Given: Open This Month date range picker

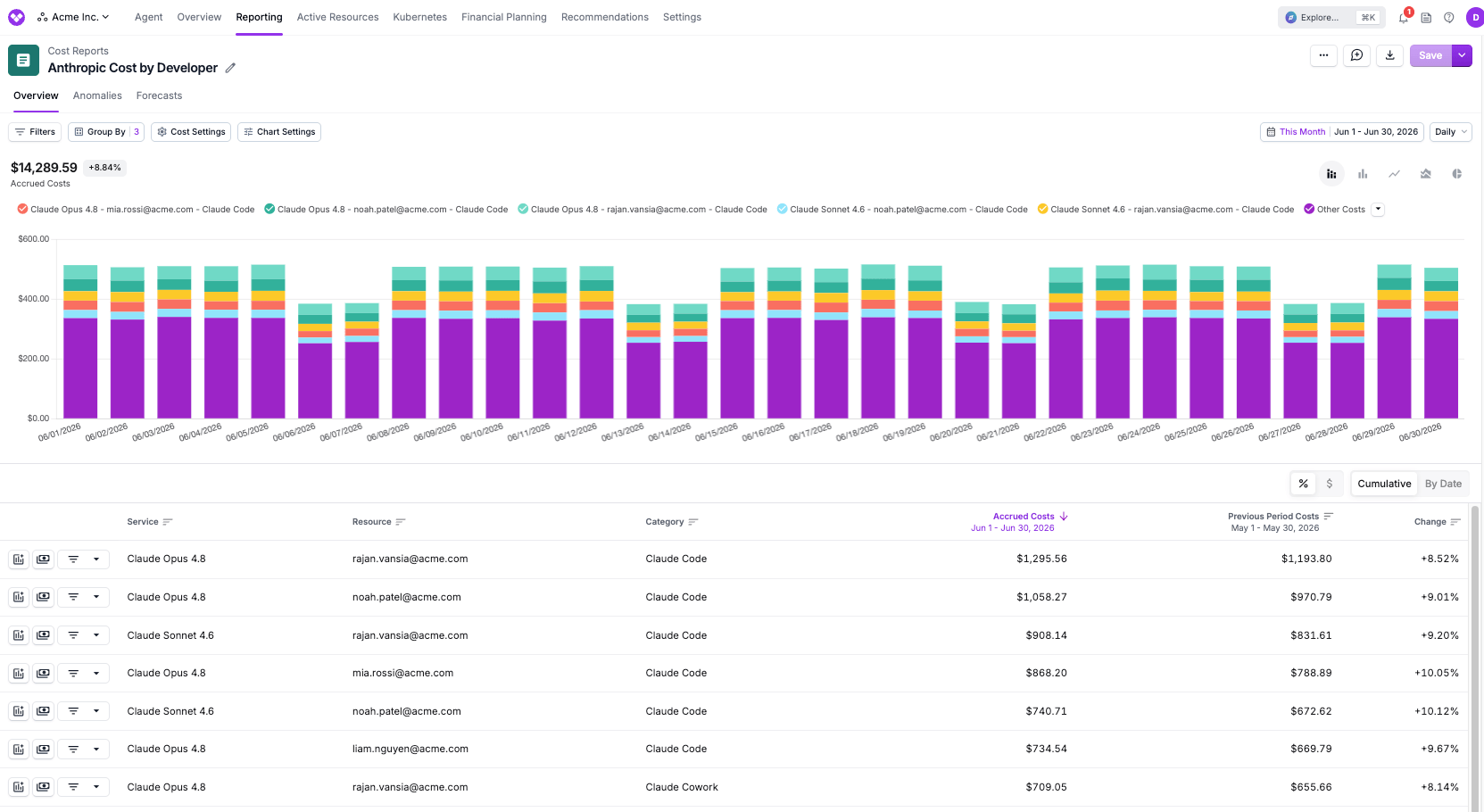Looking at the screenshot, I should (1341, 132).
